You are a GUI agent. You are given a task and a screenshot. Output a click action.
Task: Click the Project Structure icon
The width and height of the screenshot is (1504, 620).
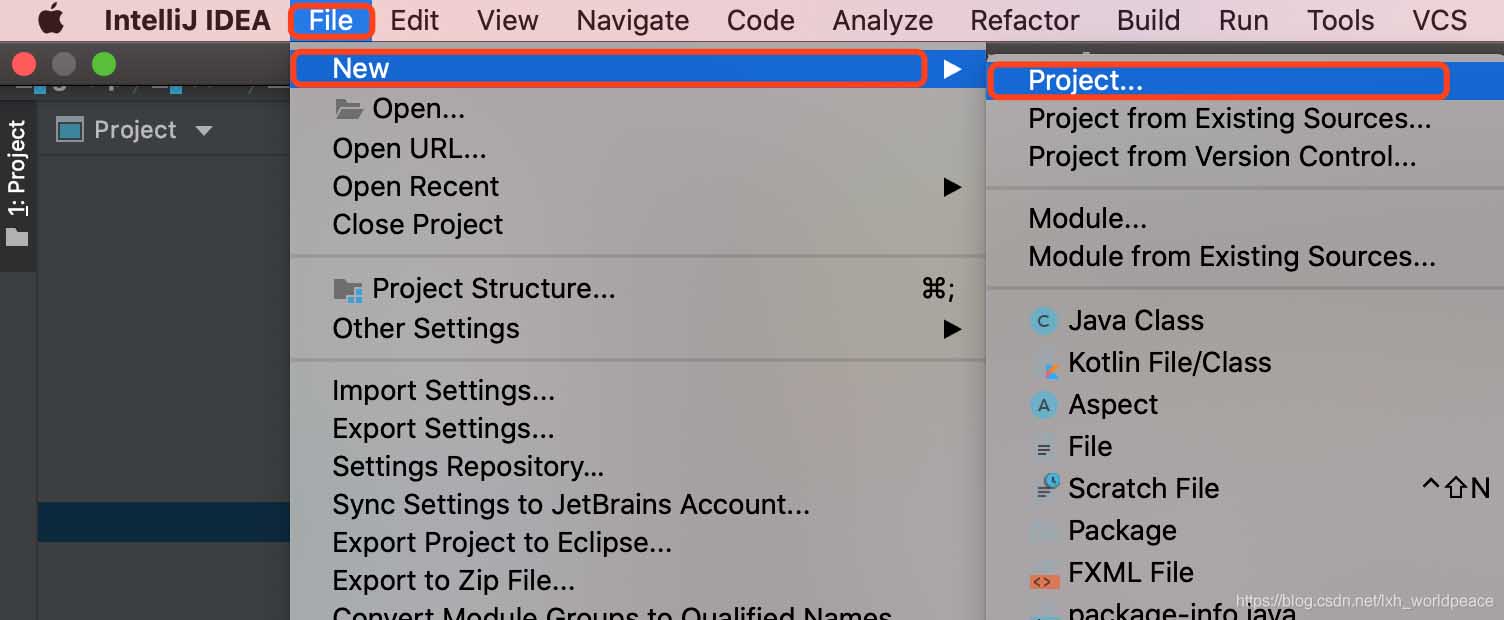[347, 290]
